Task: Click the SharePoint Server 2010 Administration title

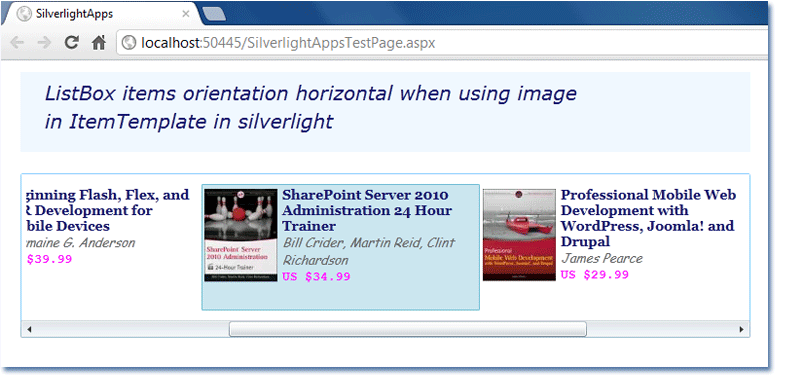Action: 367,210
